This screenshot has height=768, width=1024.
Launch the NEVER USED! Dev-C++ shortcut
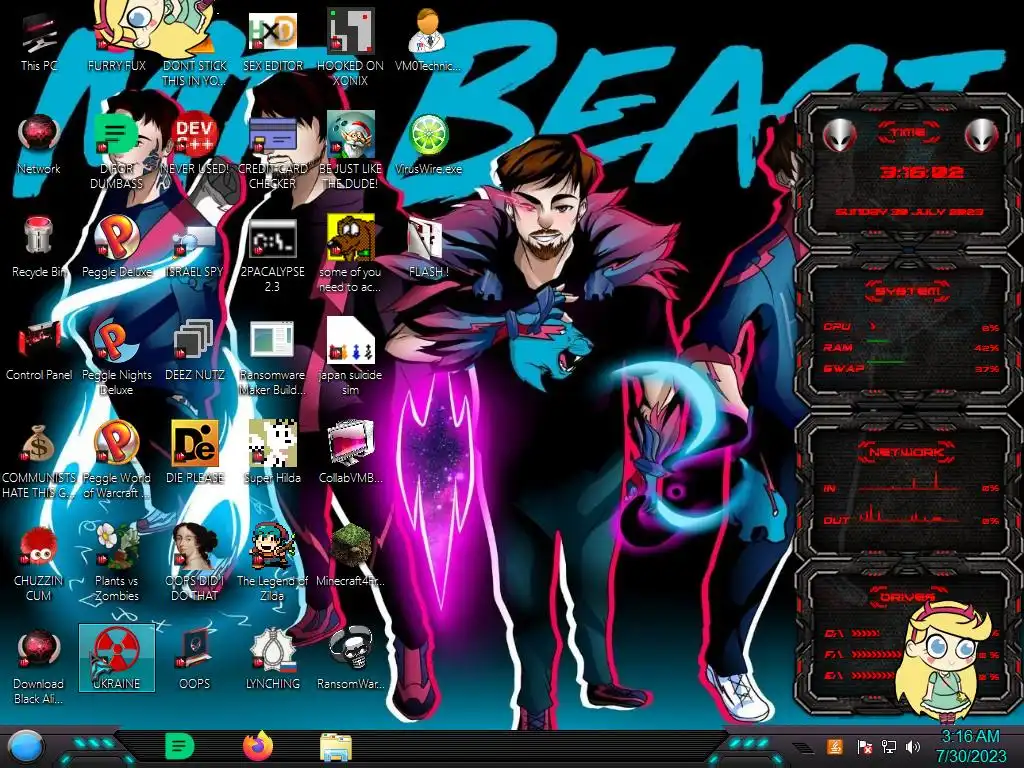click(x=195, y=144)
